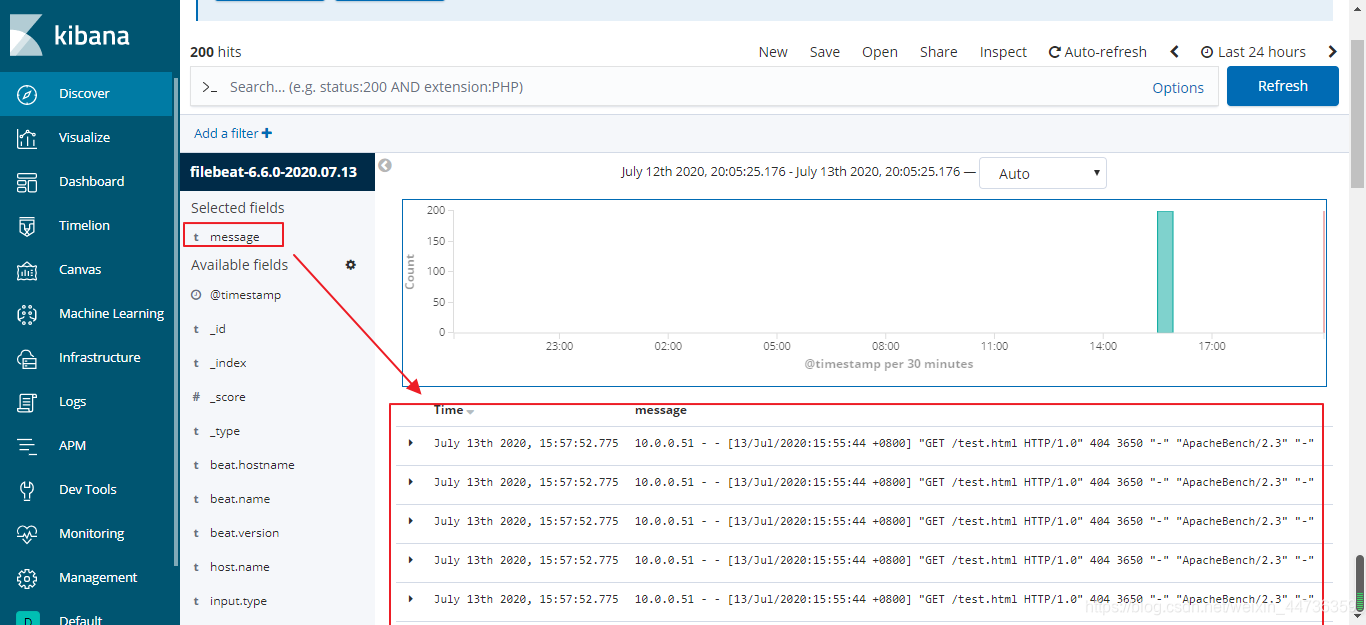Open APM icon in sidebar
The height and width of the screenshot is (625, 1366).
[x=28, y=446]
